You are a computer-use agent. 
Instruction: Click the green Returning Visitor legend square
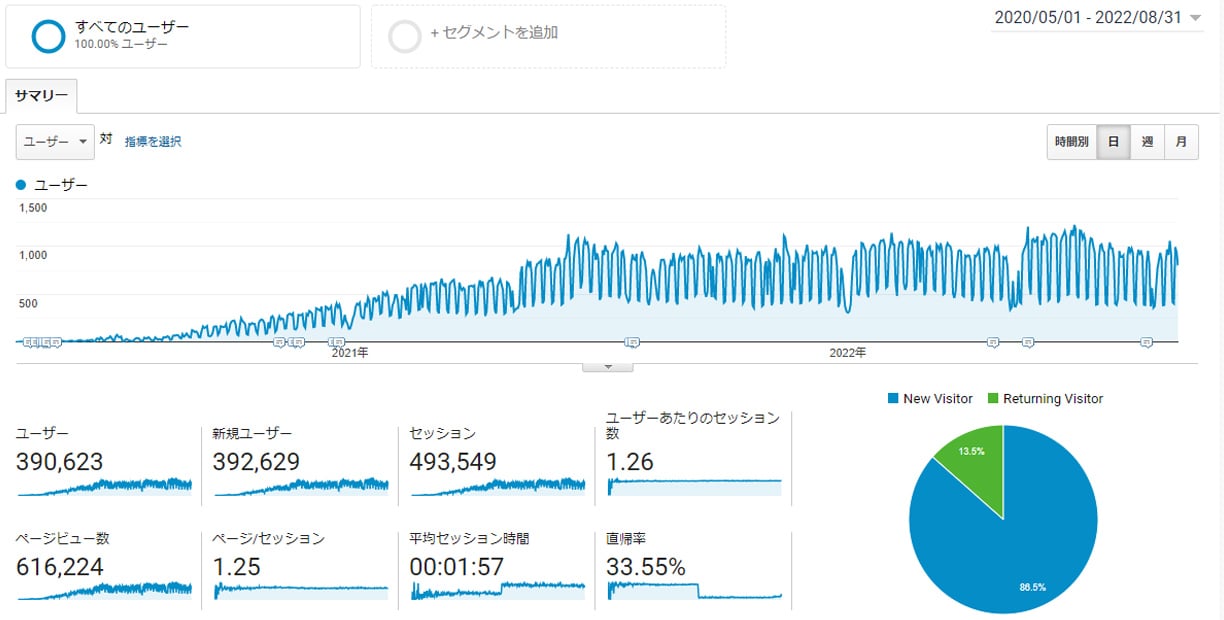click(993, 399)
